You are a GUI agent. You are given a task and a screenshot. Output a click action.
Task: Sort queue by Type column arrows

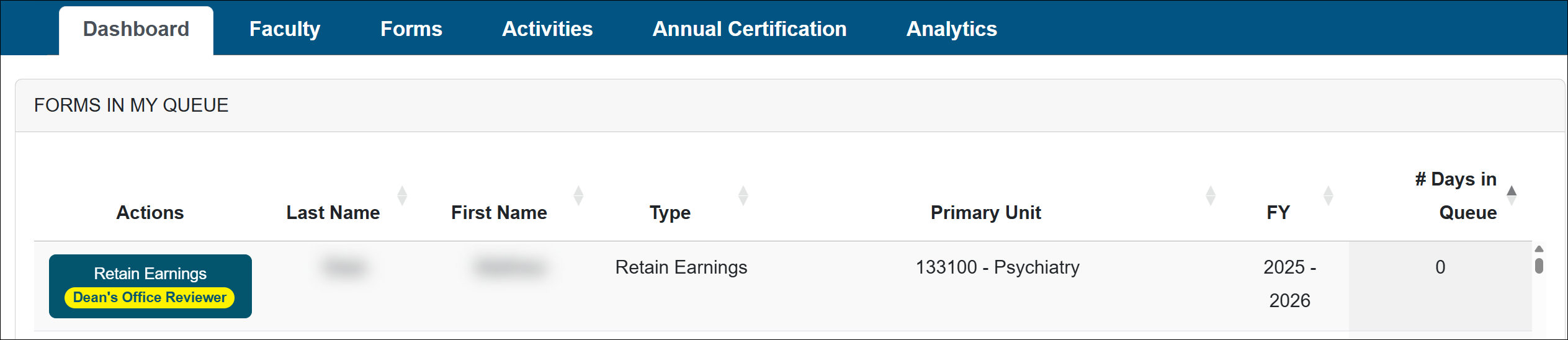point(743,195)
